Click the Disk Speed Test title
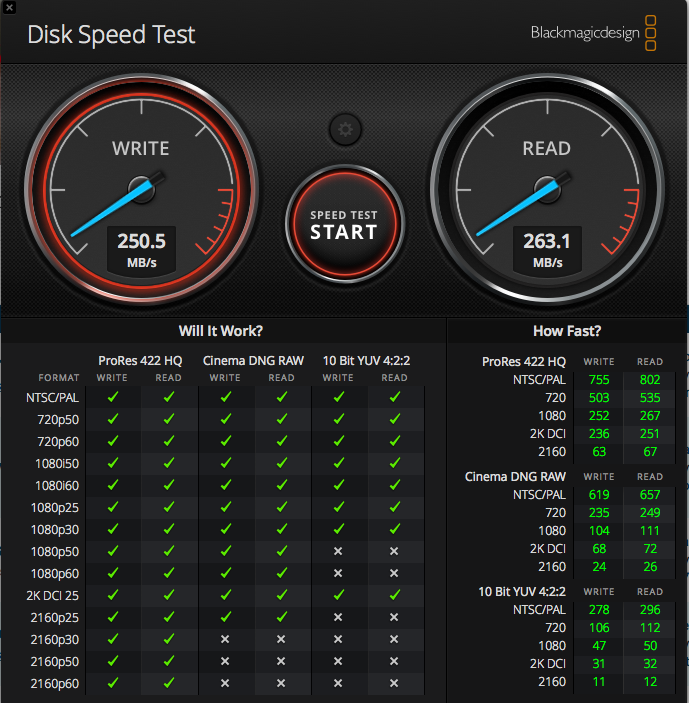Image resolution: width=689 pixels, height=703 pixels. pyautogui.click(x=111, y=34)
